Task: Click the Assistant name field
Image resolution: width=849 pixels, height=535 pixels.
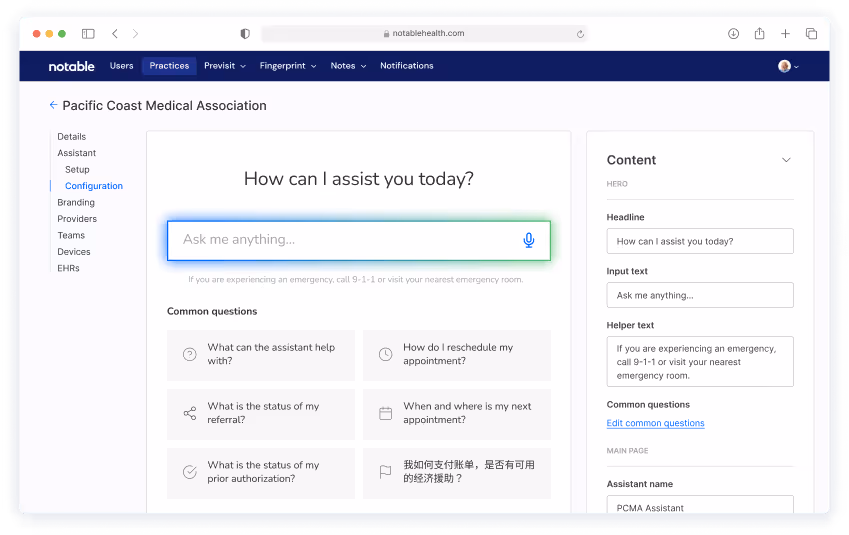Action: pyautogui.click(x=700, y=505)
